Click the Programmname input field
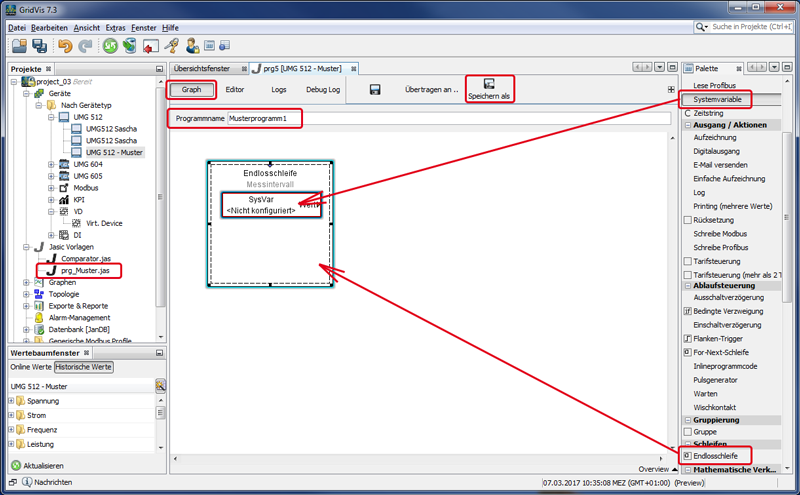 tap(448, 118)
